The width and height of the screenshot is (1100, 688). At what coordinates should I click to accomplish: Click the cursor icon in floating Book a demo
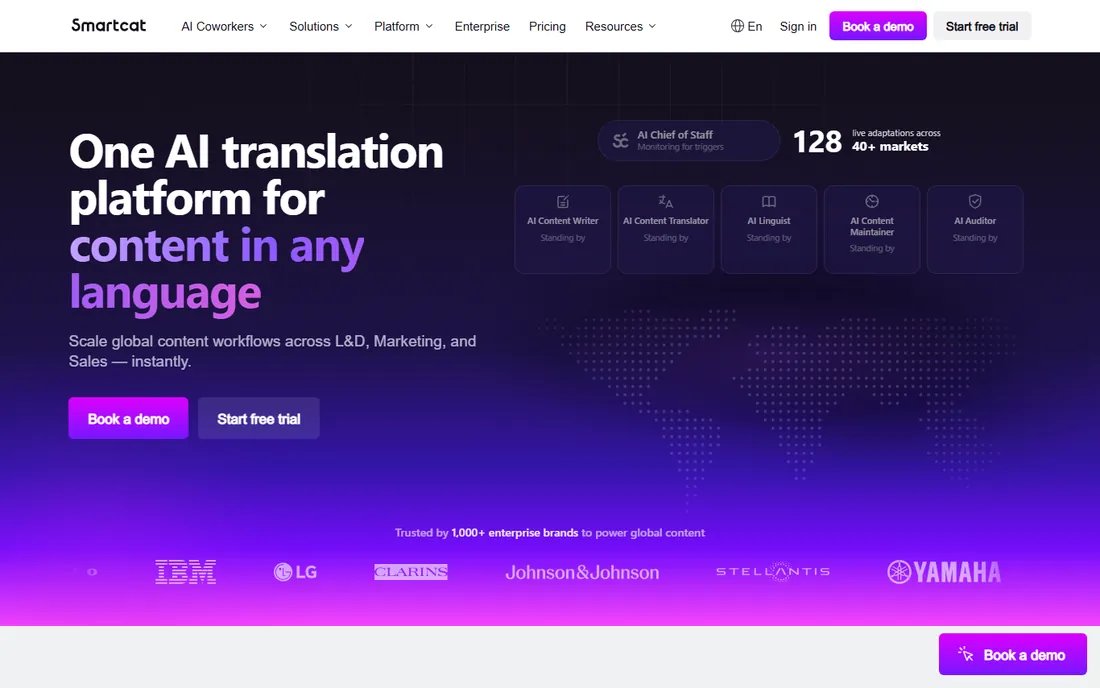pyautogui.click(x=966, y=654)
